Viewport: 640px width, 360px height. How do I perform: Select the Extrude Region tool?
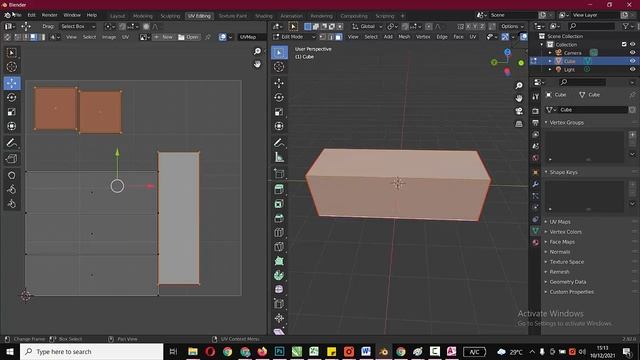tap(279, 189)
